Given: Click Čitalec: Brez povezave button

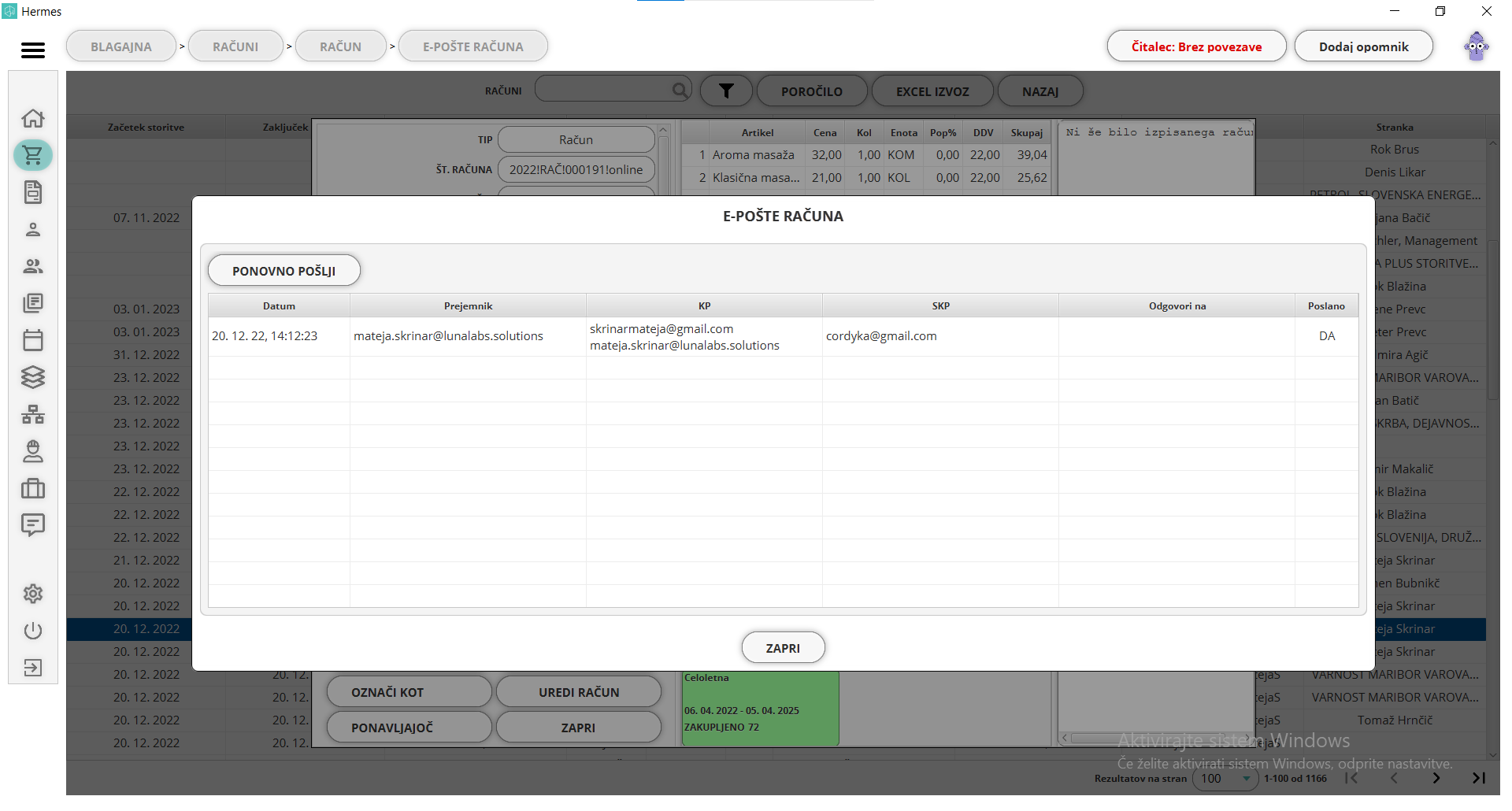Looking at the screenshot, I should pos(1196,46).
